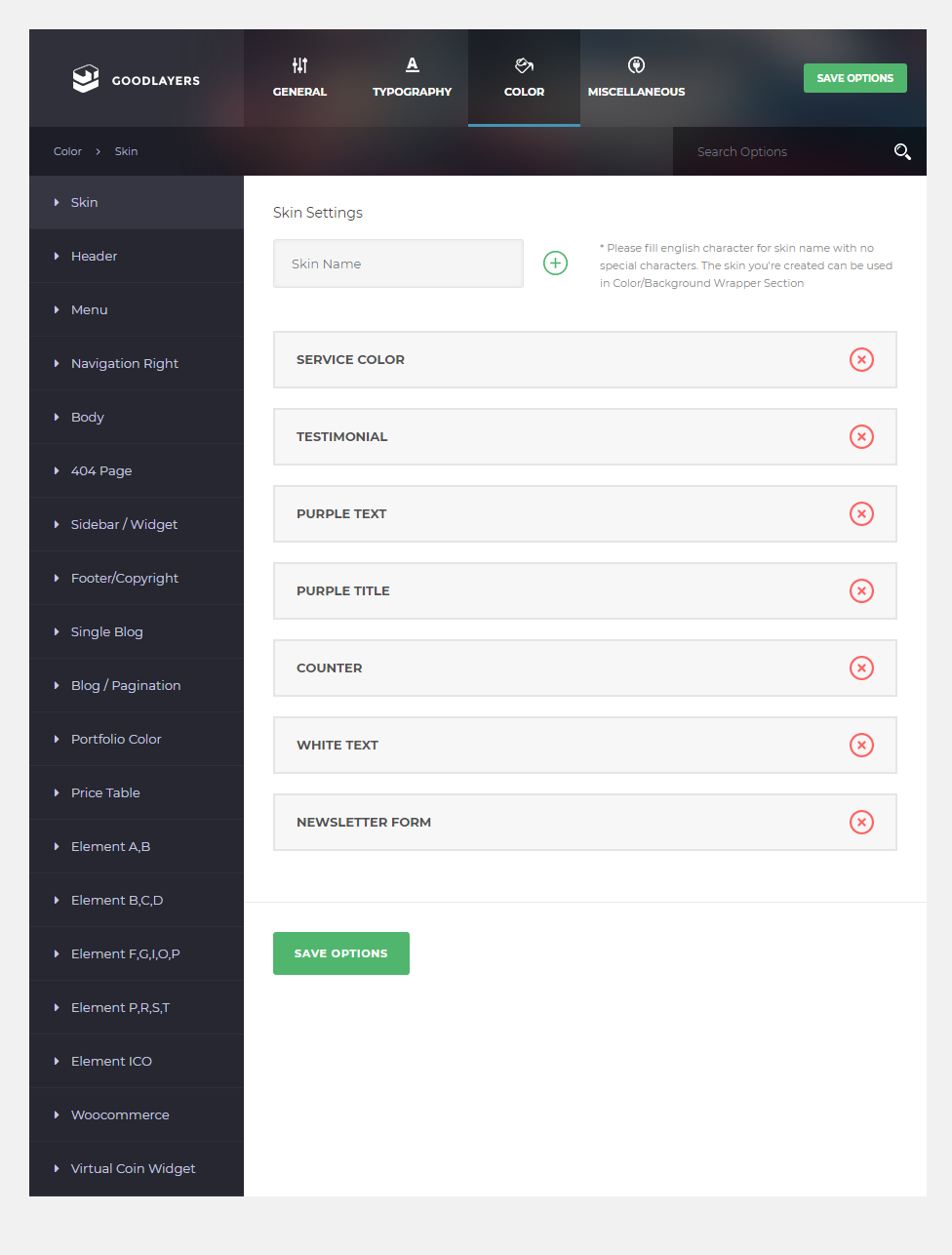Click the Color paint bucket icon
The height and width of the screenshot is (1255, 952).
tap(524, 65)
